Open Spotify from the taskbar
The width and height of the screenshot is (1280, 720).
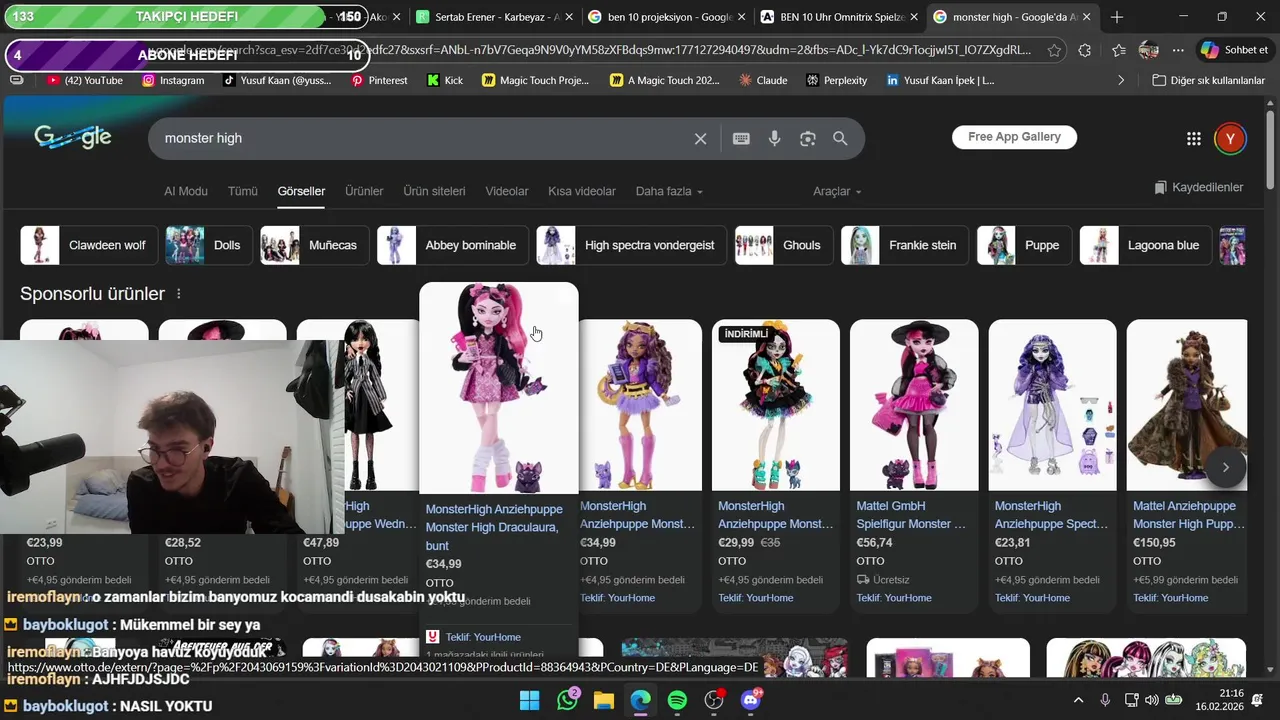677,700
